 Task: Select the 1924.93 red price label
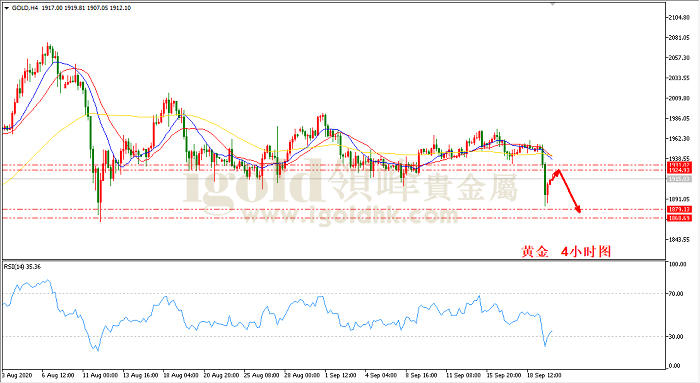(x=679, y=171)
